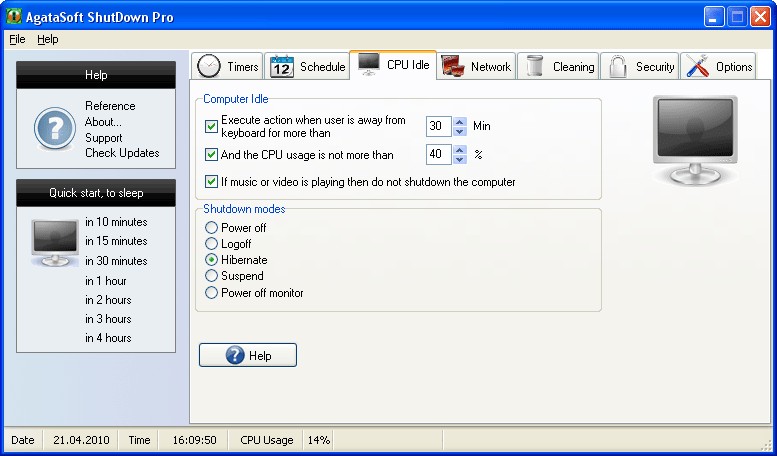Select the Suspend radio button
777x456 pixels.
click(x=212, y=276)
